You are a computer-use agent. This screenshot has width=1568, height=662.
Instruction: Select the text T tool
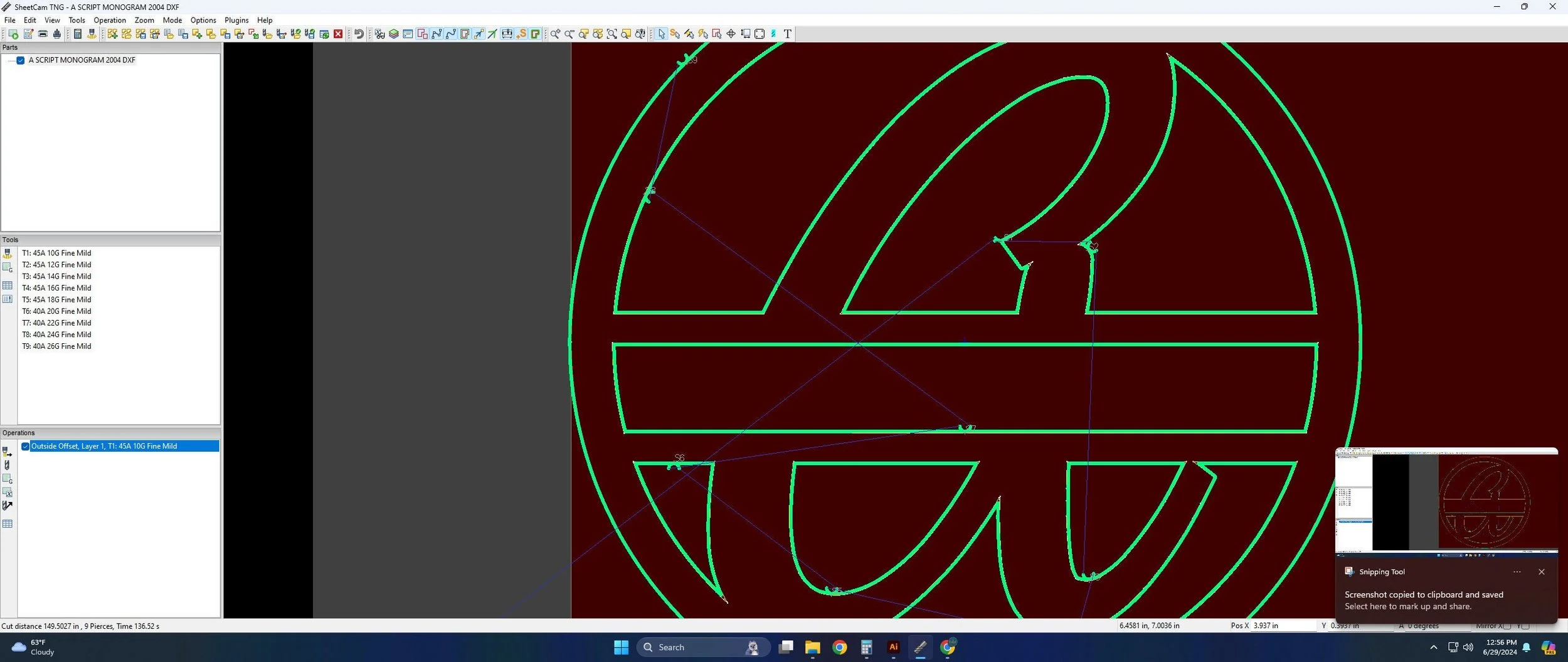[787, 34]
